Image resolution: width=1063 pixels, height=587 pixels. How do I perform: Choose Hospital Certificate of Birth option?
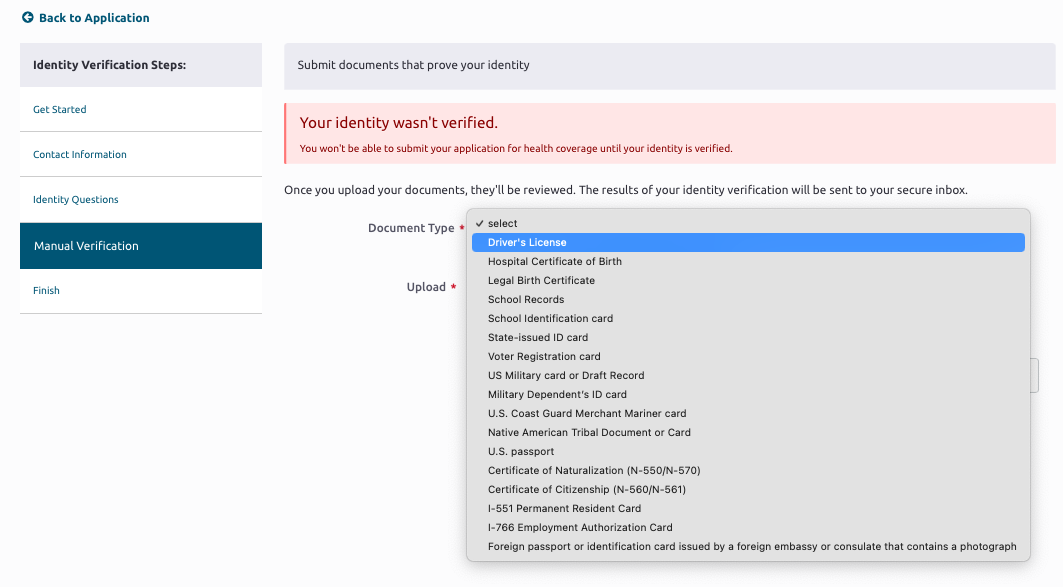(x=748, y=262)
